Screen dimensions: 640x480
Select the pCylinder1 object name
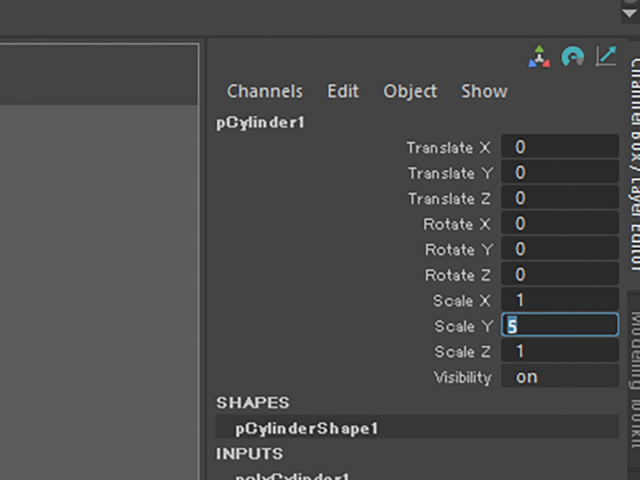click(260, 122)
